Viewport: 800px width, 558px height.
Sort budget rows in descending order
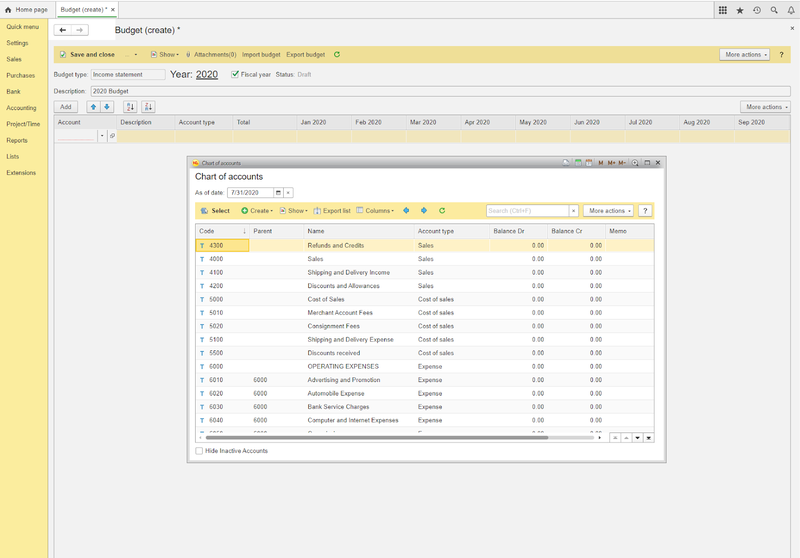click(148, 107)
